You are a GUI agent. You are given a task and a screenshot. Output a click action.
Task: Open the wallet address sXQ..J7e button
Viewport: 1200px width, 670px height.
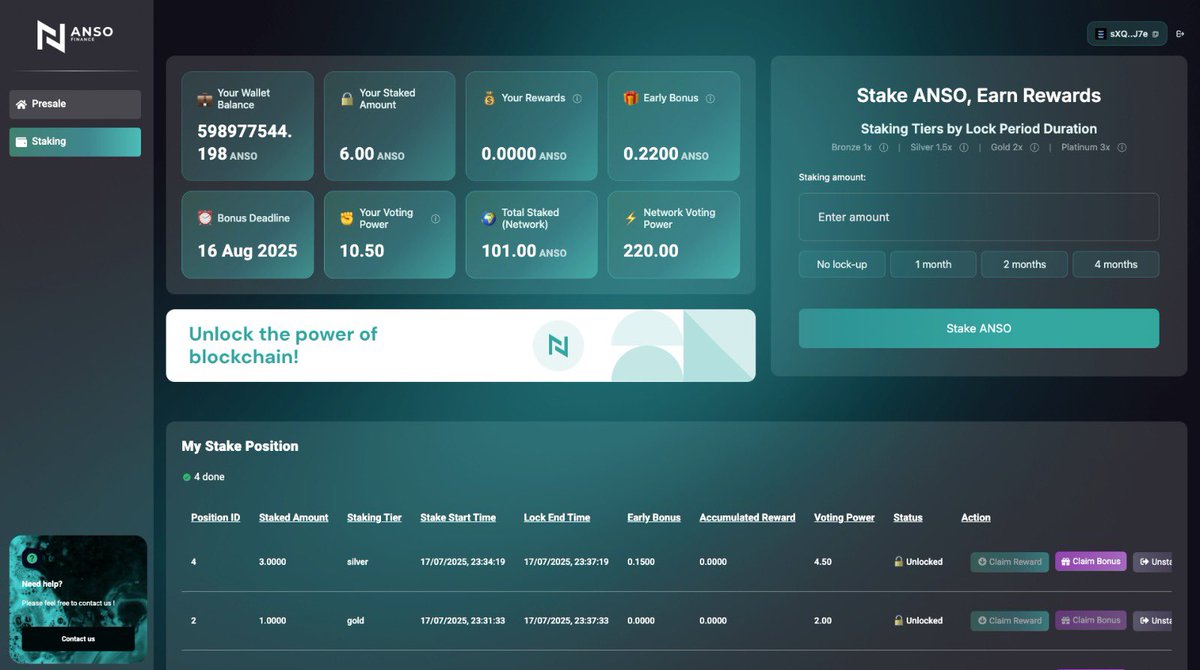(x=1127, y=34)
